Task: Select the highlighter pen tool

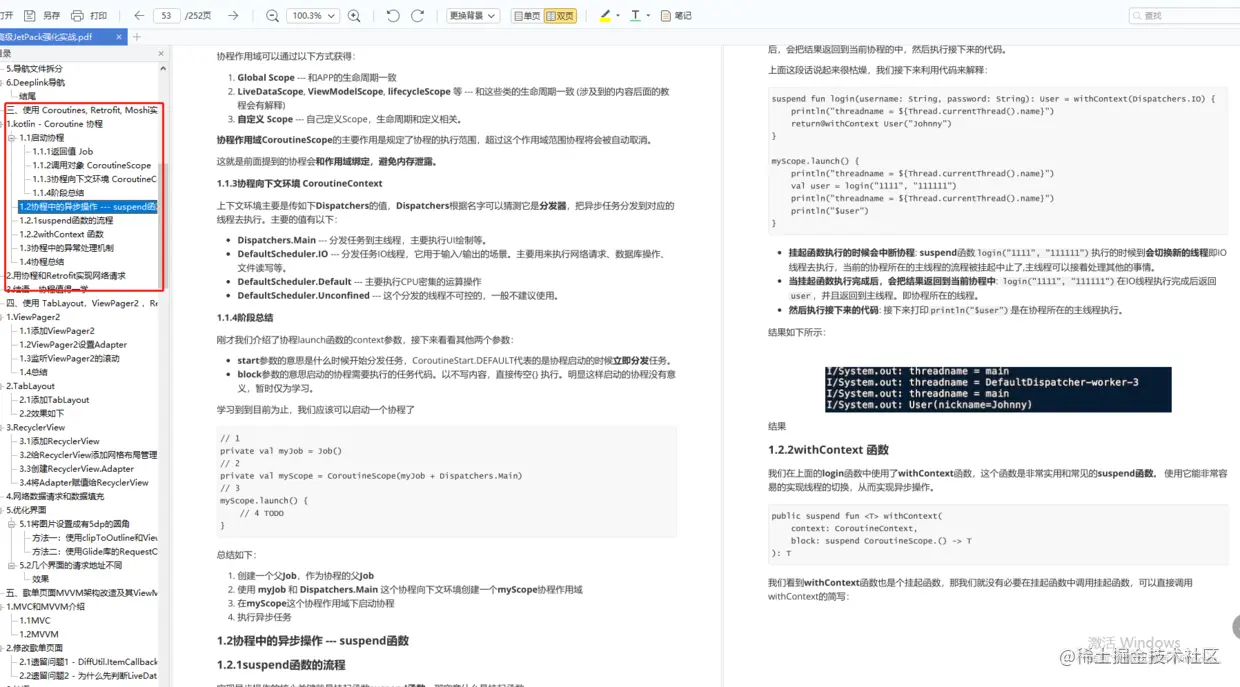Action: [x=605, y=16]
